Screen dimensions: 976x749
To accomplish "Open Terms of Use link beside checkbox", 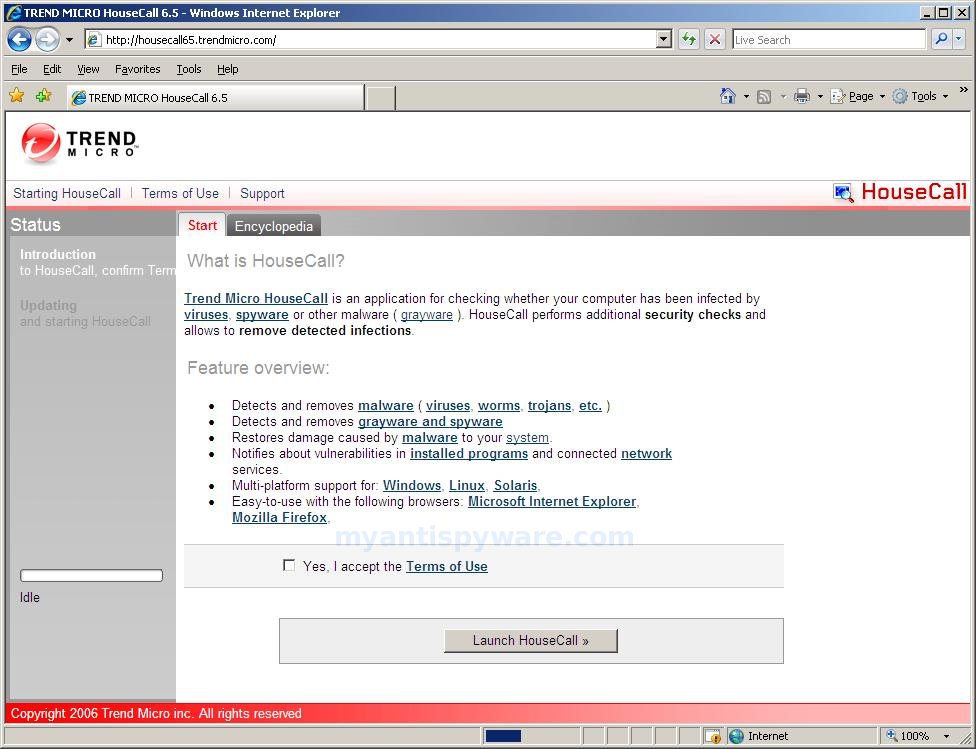I will click(447, 567).
